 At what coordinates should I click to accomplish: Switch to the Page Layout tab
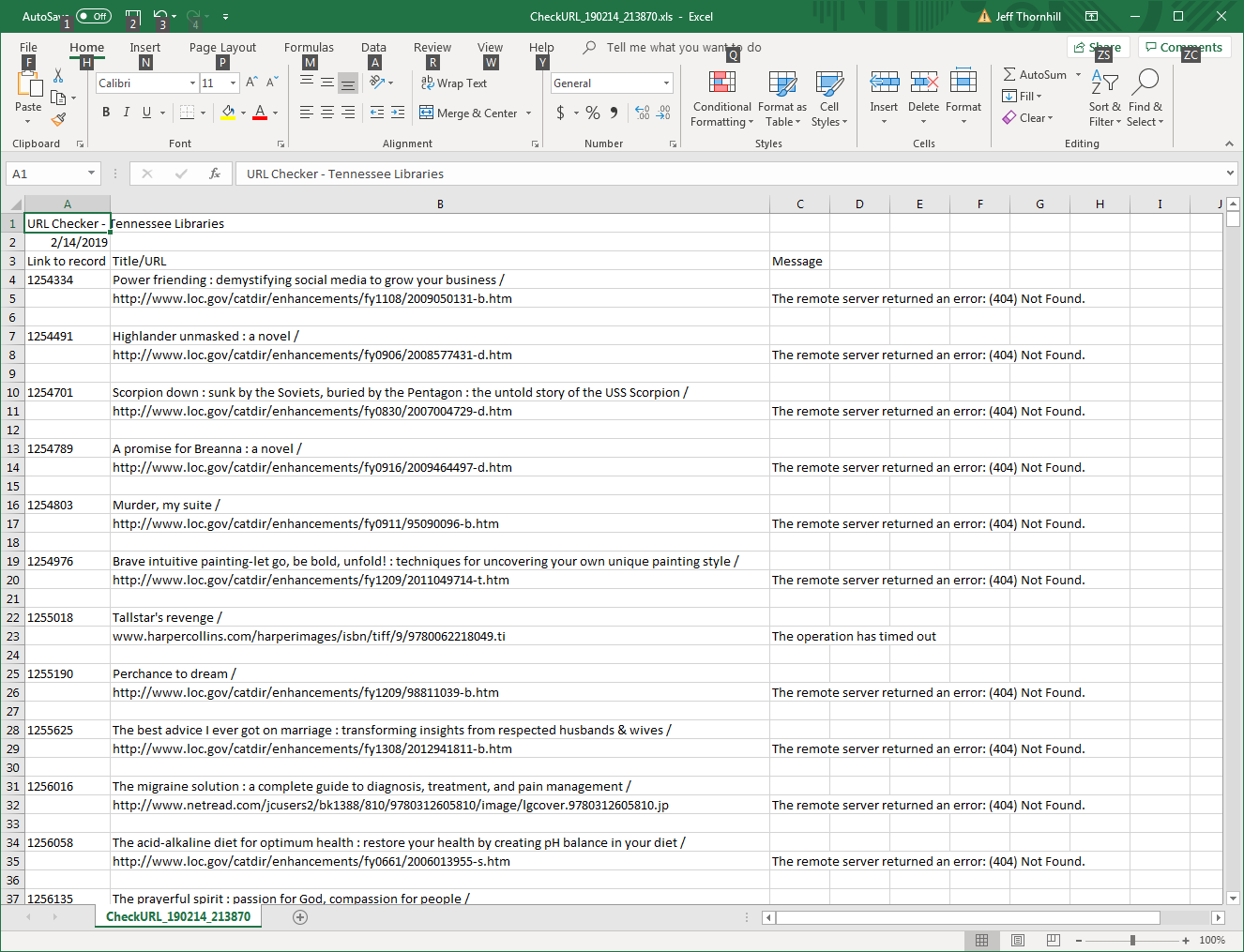[222, 47]
